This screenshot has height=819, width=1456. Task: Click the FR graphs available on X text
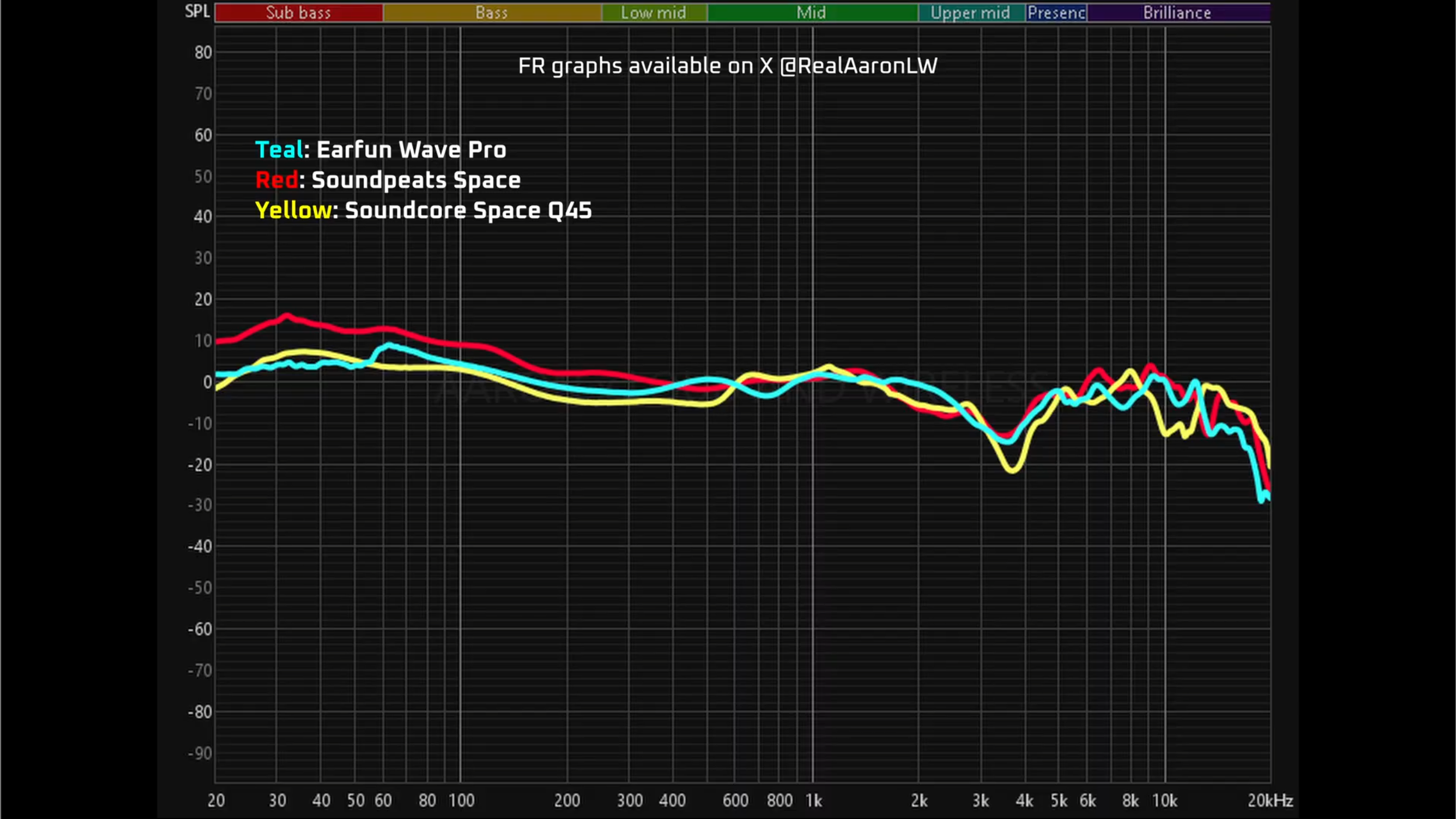[727, 66]
